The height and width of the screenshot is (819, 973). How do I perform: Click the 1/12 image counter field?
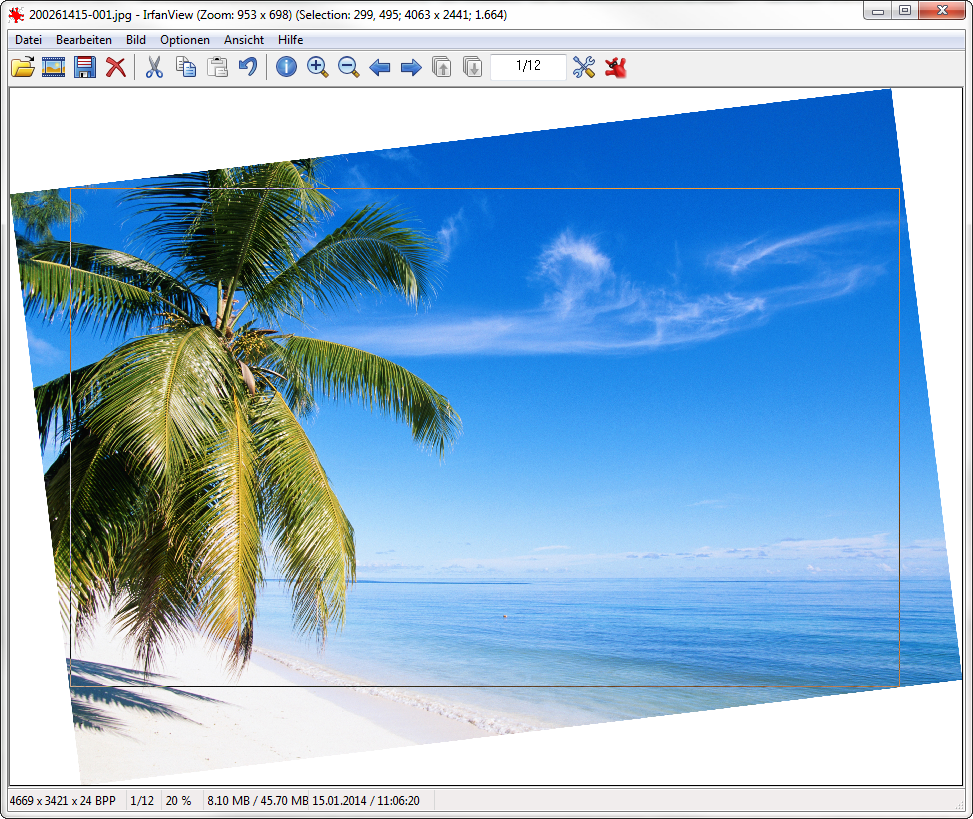pyautogui.click(x=528, y=67)
